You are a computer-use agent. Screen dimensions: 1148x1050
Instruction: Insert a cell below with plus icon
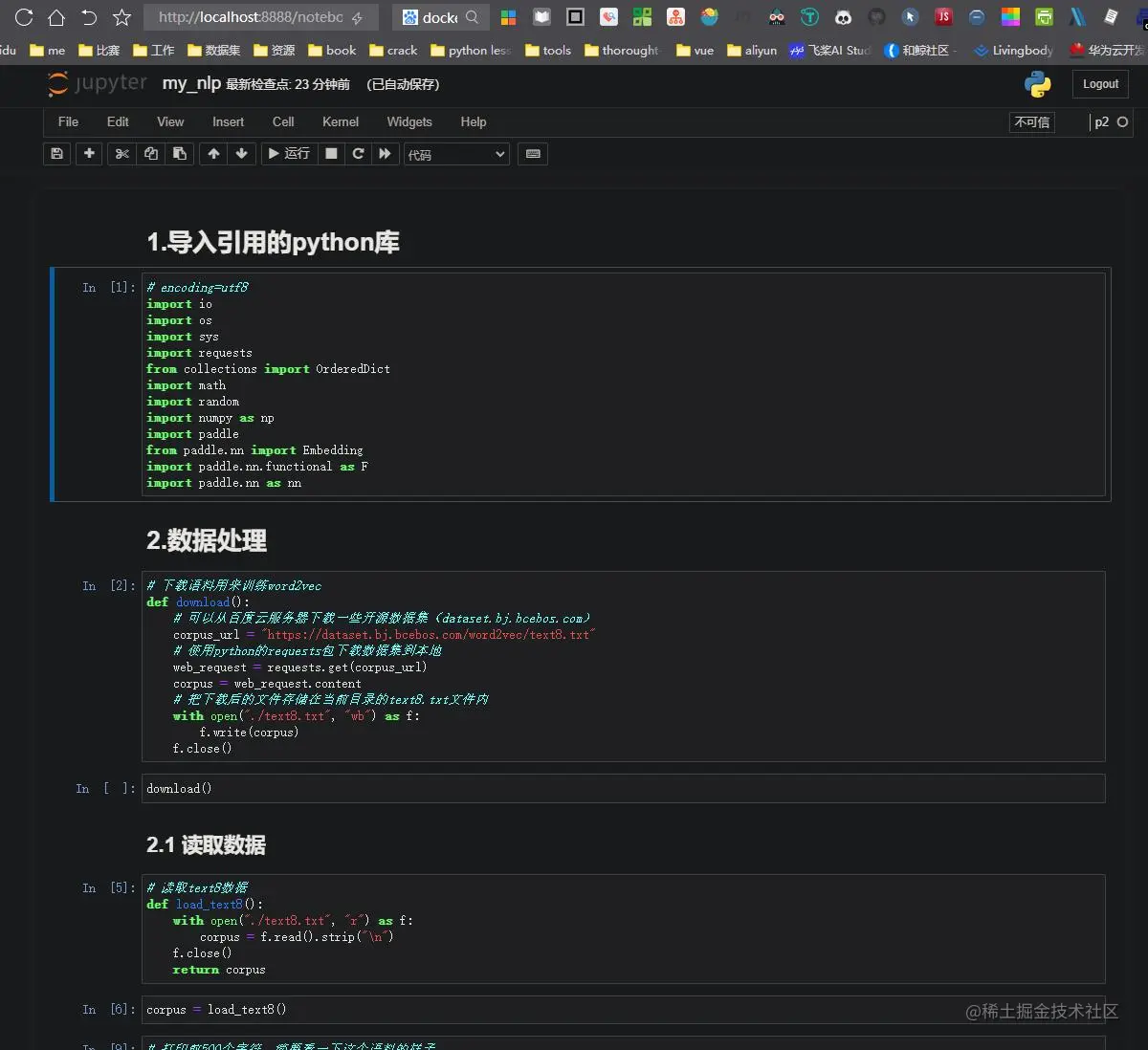pyautogui.click(x=89, y=154)
